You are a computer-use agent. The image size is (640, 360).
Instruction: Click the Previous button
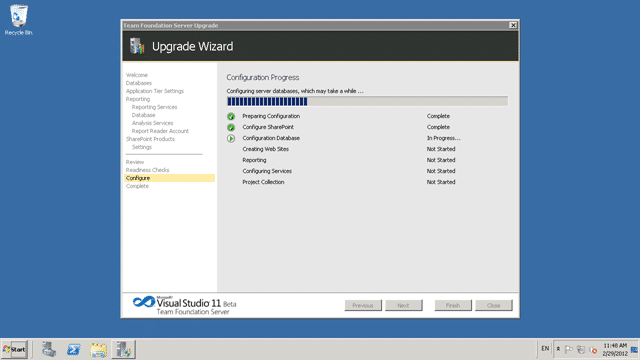(363, 305)
